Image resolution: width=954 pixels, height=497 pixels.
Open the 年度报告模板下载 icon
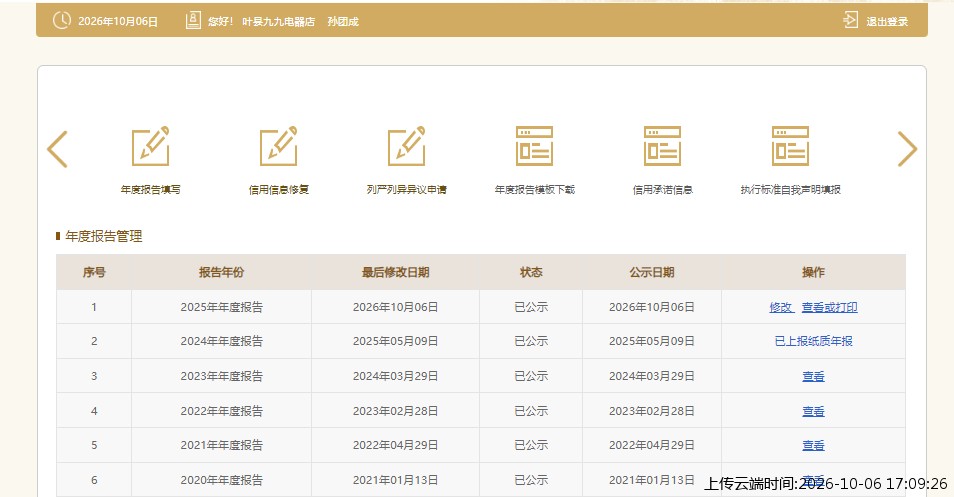coord(534,146)
